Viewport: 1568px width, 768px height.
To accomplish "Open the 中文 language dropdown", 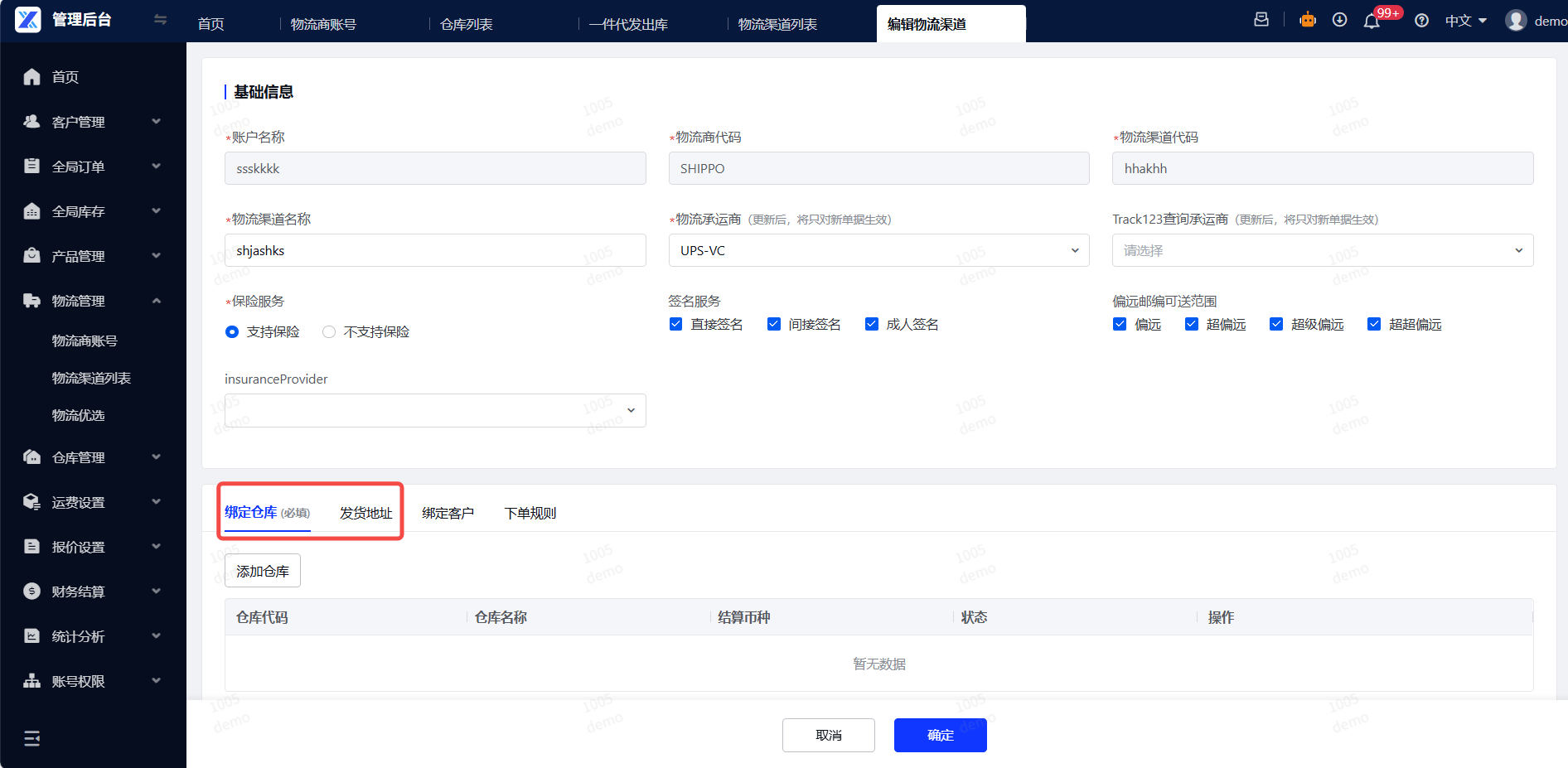I will tap(1466, 21).
